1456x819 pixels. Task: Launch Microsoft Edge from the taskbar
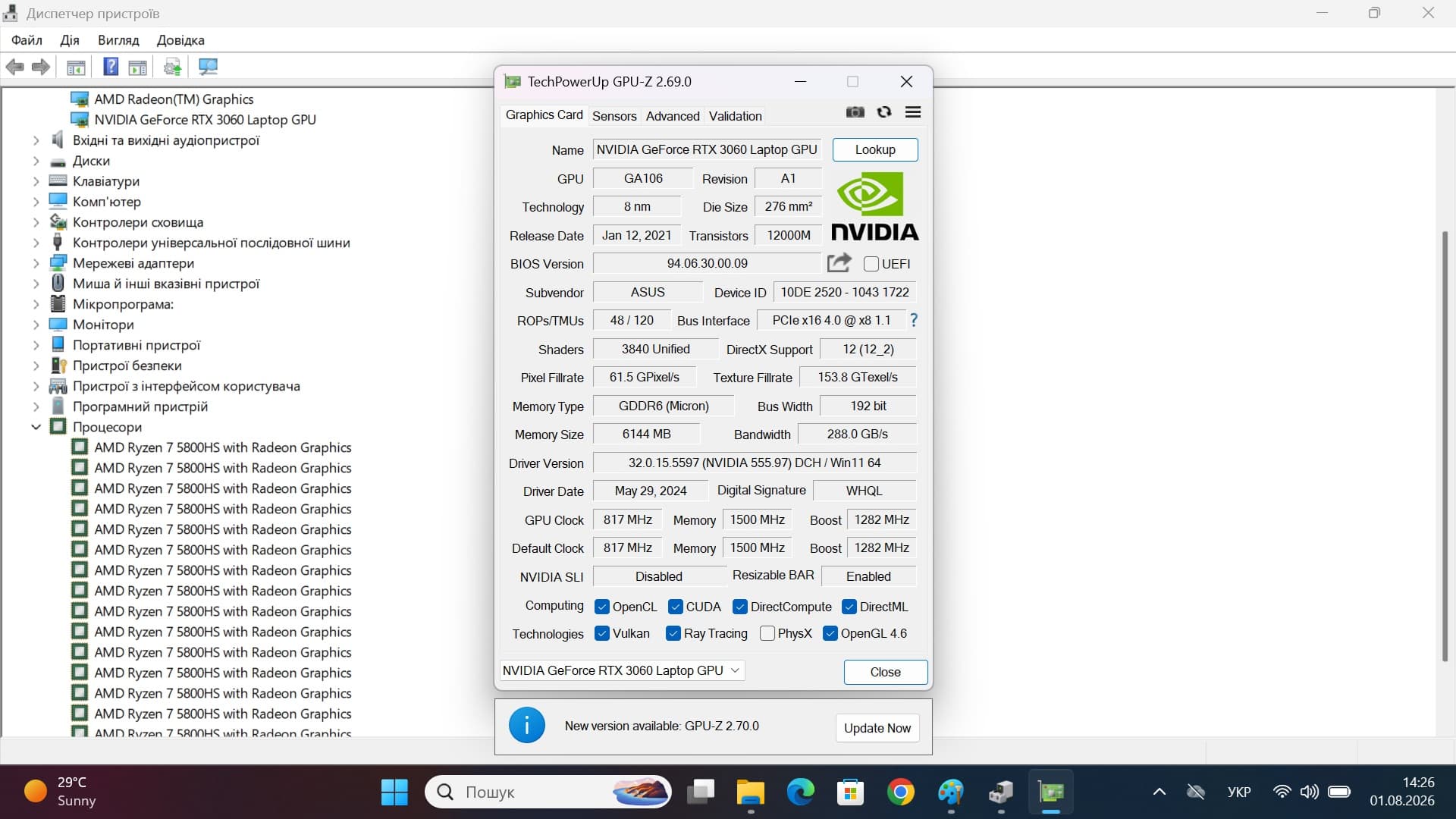pos(801,792)
